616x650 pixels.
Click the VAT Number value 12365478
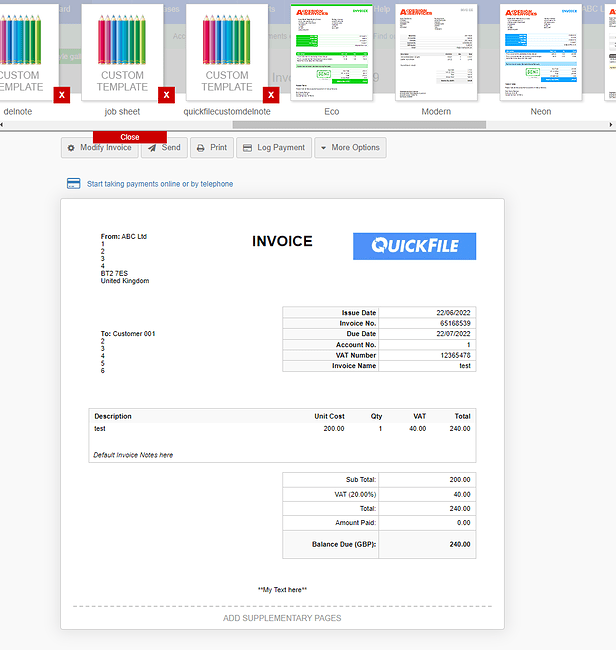pos(455,355)
